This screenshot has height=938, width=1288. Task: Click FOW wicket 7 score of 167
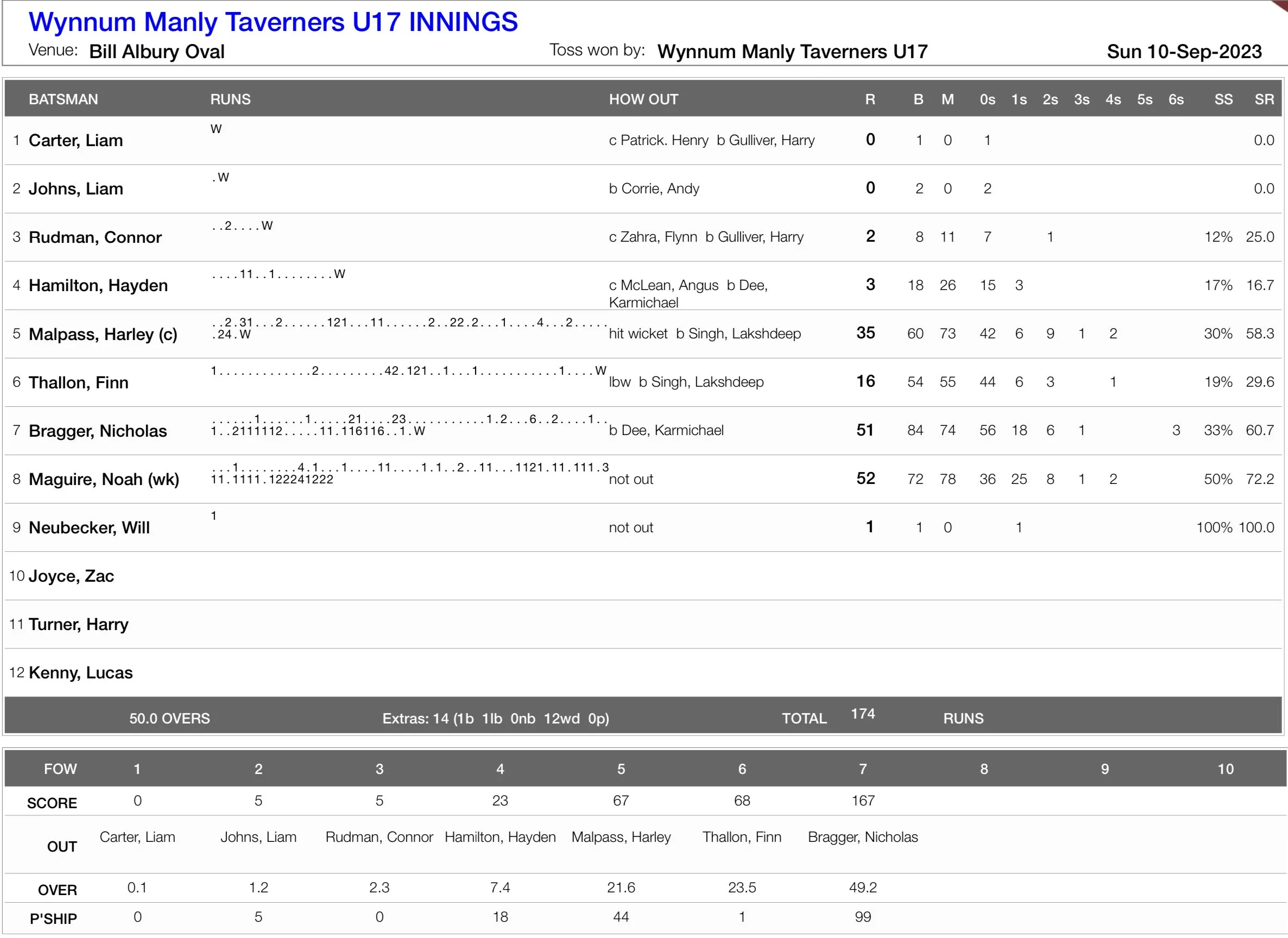[x=863, y=801]
